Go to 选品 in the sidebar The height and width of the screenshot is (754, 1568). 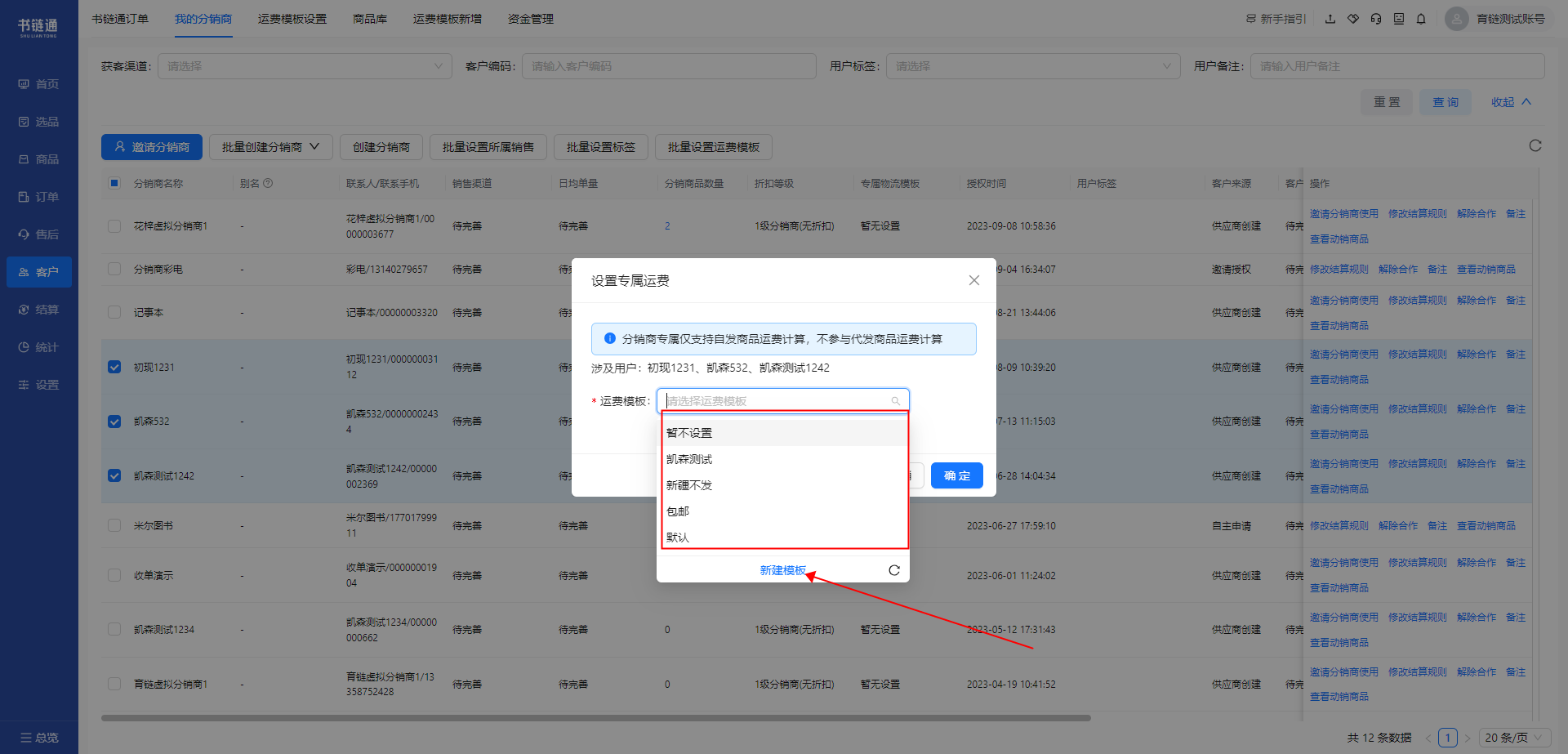click(x=38, y=122)
